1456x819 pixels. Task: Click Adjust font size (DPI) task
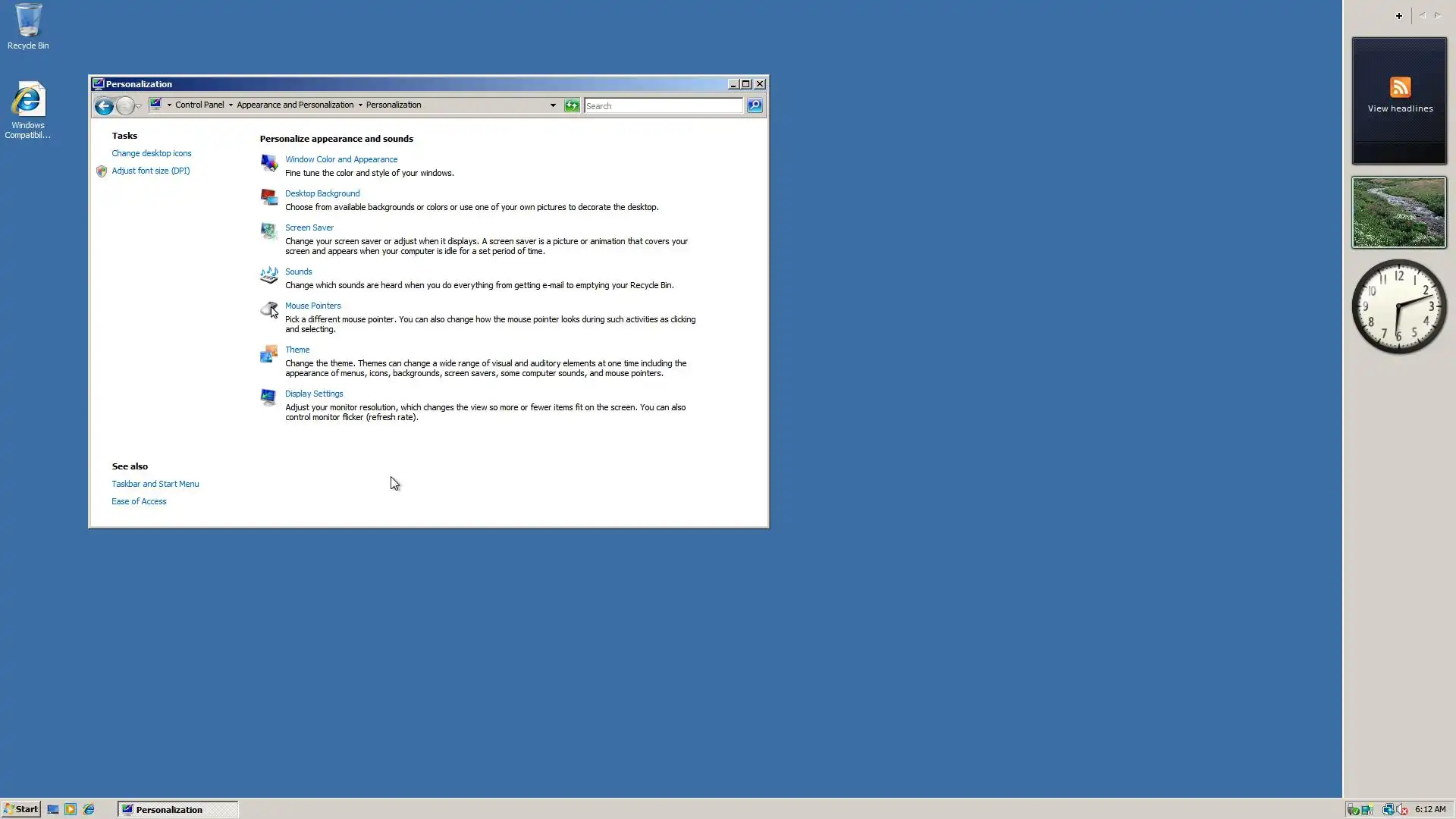point(150,171)
